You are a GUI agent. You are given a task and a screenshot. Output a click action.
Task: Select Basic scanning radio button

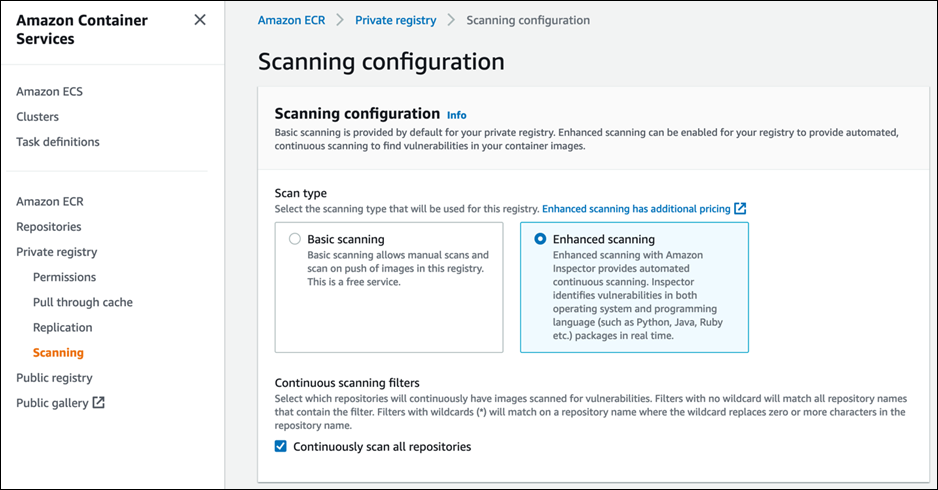pyautogui.click(x=295, y=239)
